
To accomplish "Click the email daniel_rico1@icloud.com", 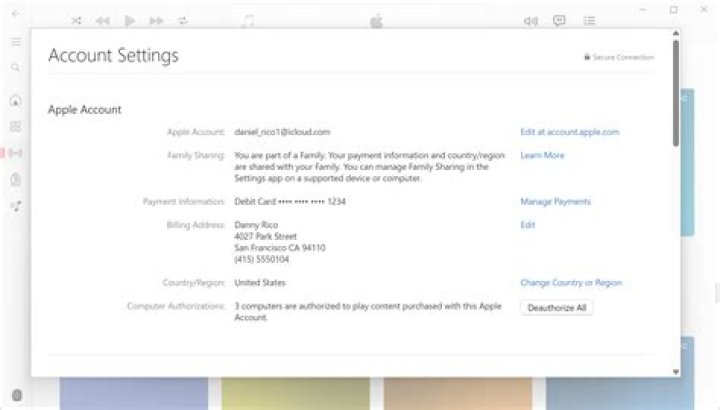I will click(282, 132).
